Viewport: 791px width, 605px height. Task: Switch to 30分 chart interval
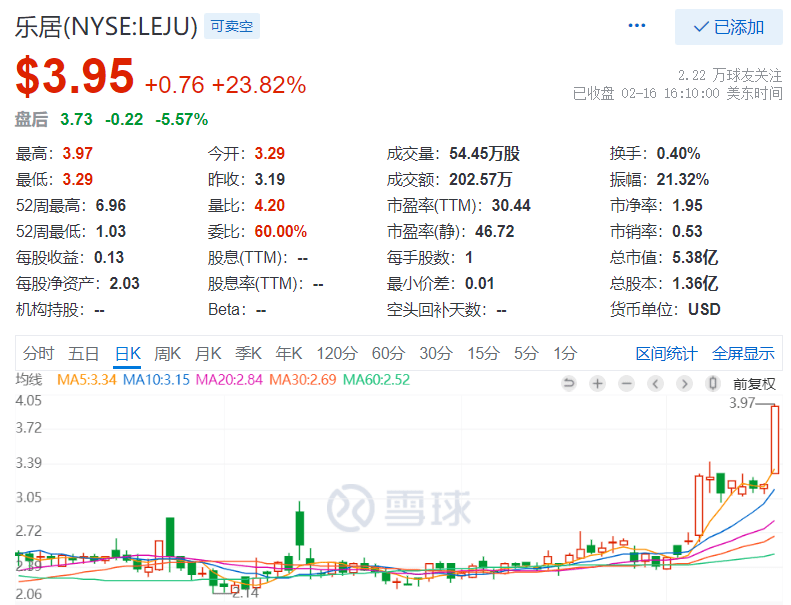click(x=436, y=353)
